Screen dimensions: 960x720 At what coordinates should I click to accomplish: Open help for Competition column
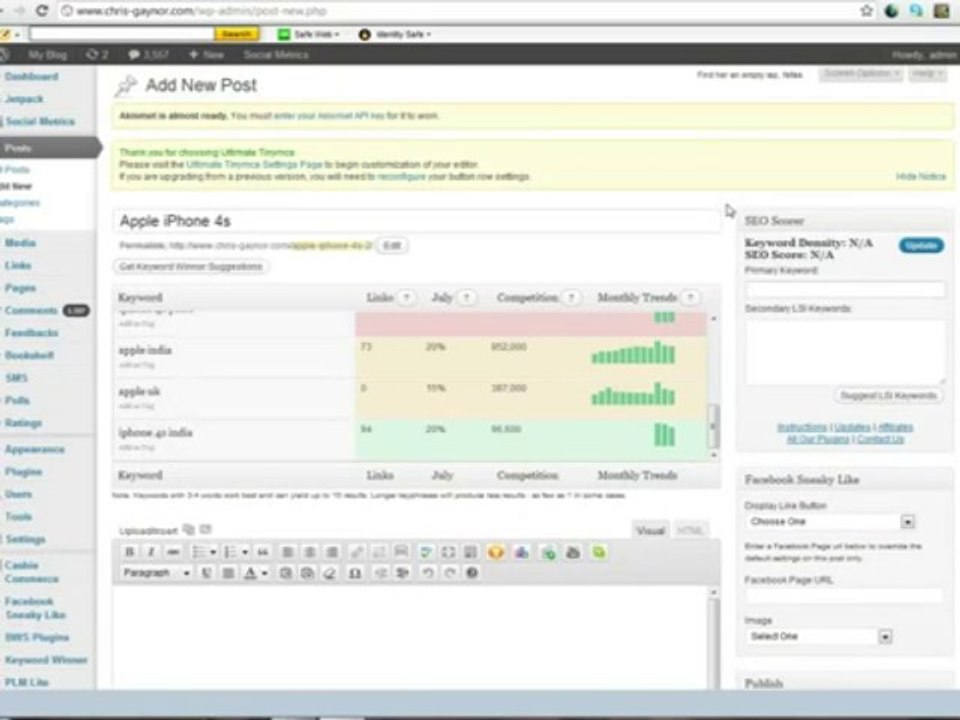coord(571,298)
